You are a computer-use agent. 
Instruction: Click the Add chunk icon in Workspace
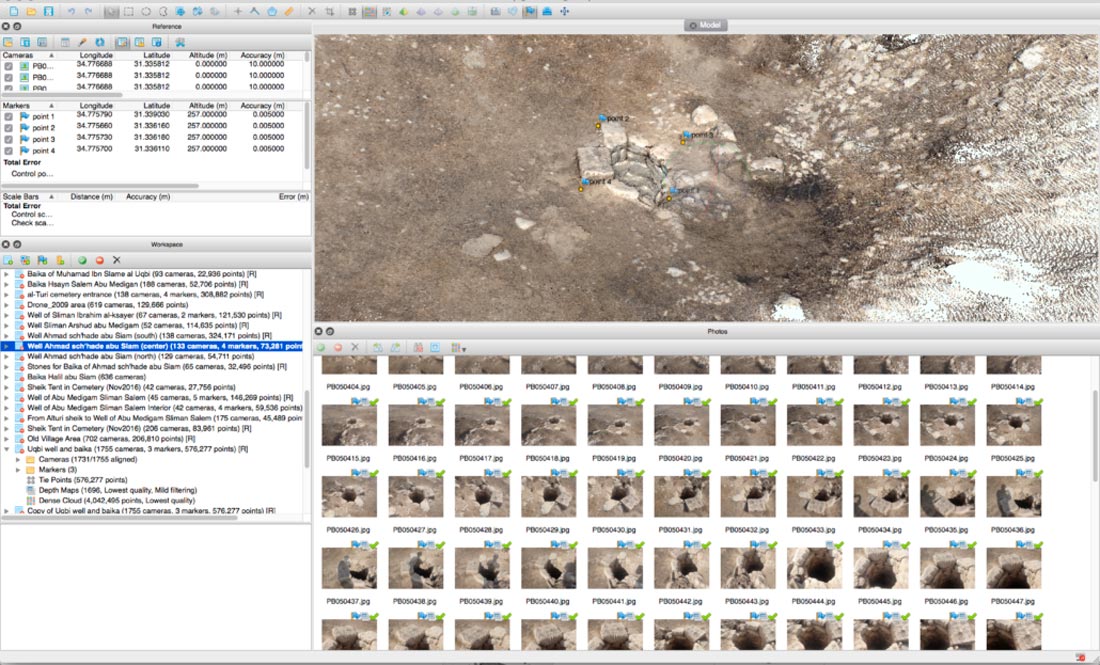[9, 260]
